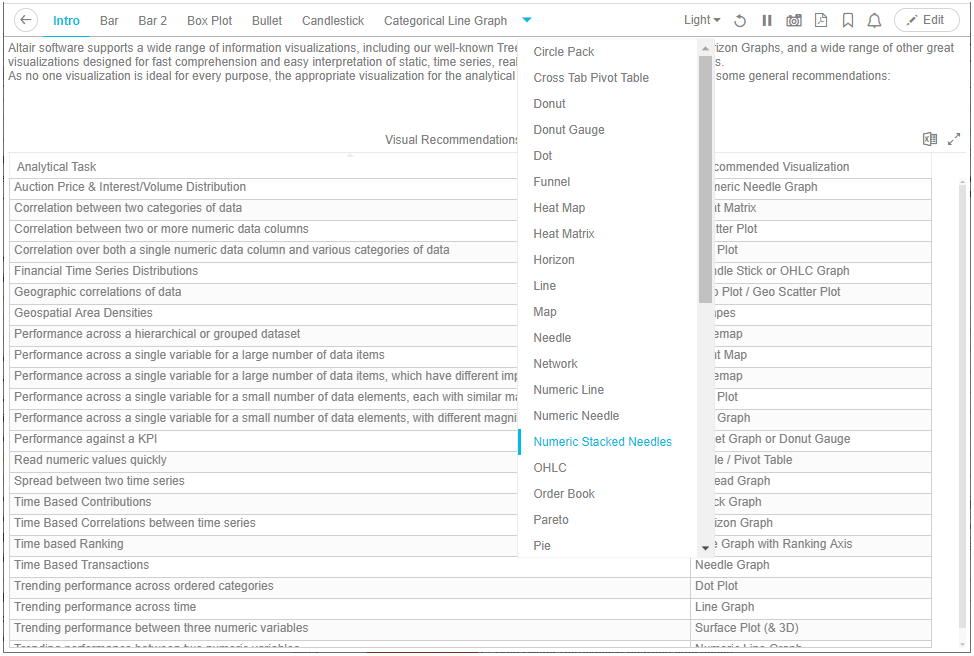Pick Donut from the dashboard list
This screenshot has height=656, width=974.
click(608, 104)
